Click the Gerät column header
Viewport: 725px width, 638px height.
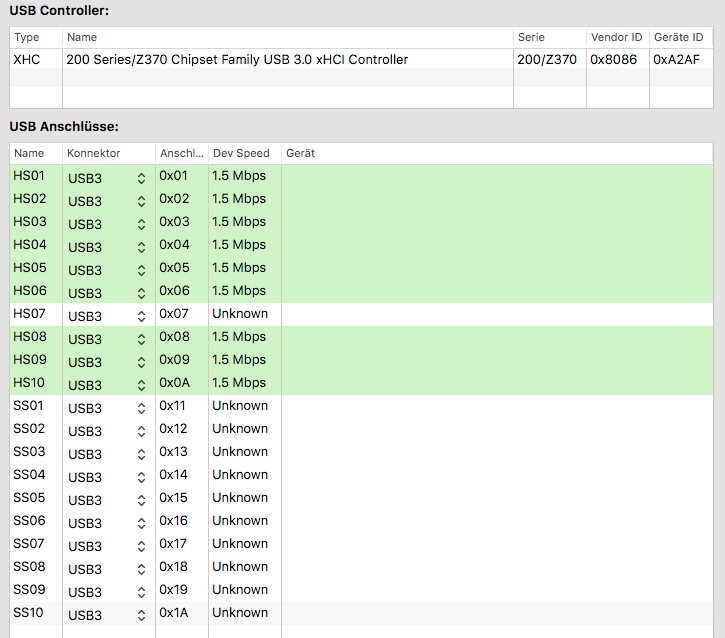pos(497,153)
